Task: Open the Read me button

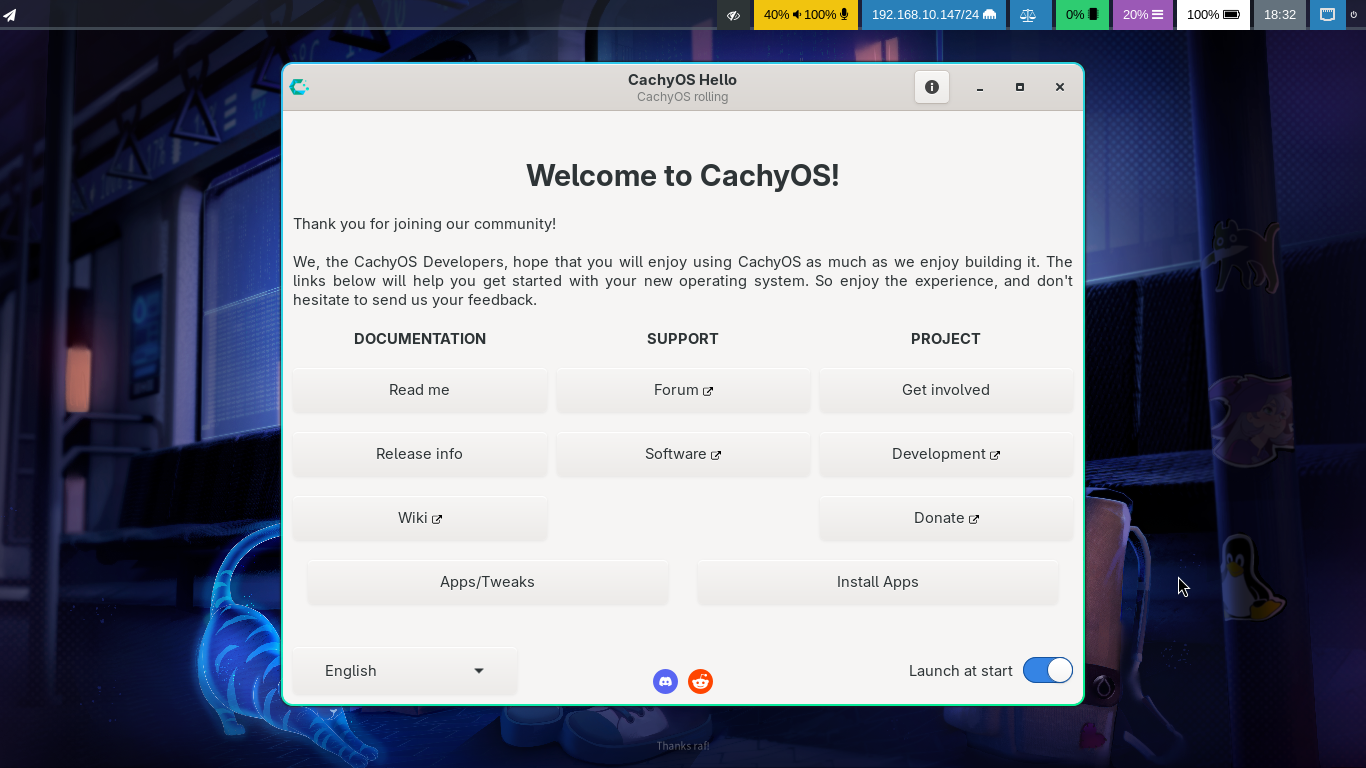Action: 420,390
